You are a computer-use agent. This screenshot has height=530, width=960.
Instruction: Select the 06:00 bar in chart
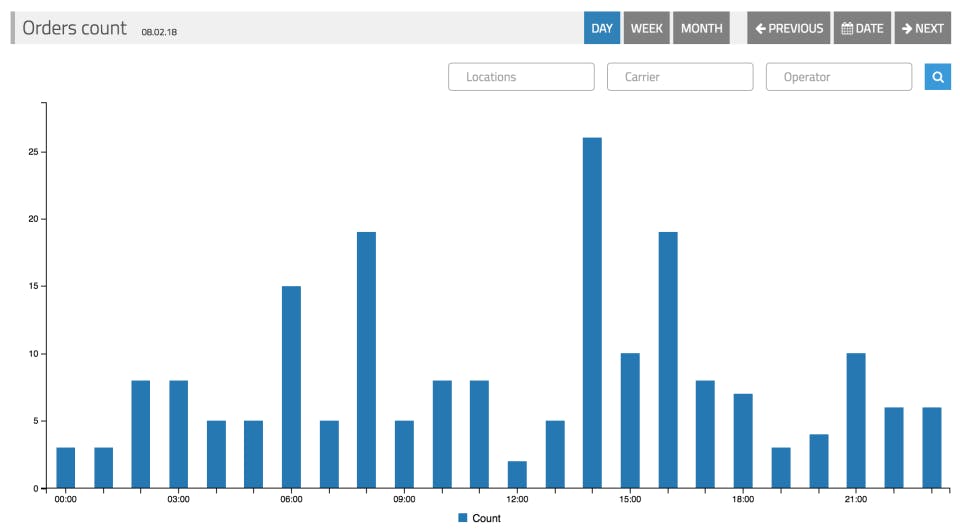pyautogui.click(x=291, y=387)
